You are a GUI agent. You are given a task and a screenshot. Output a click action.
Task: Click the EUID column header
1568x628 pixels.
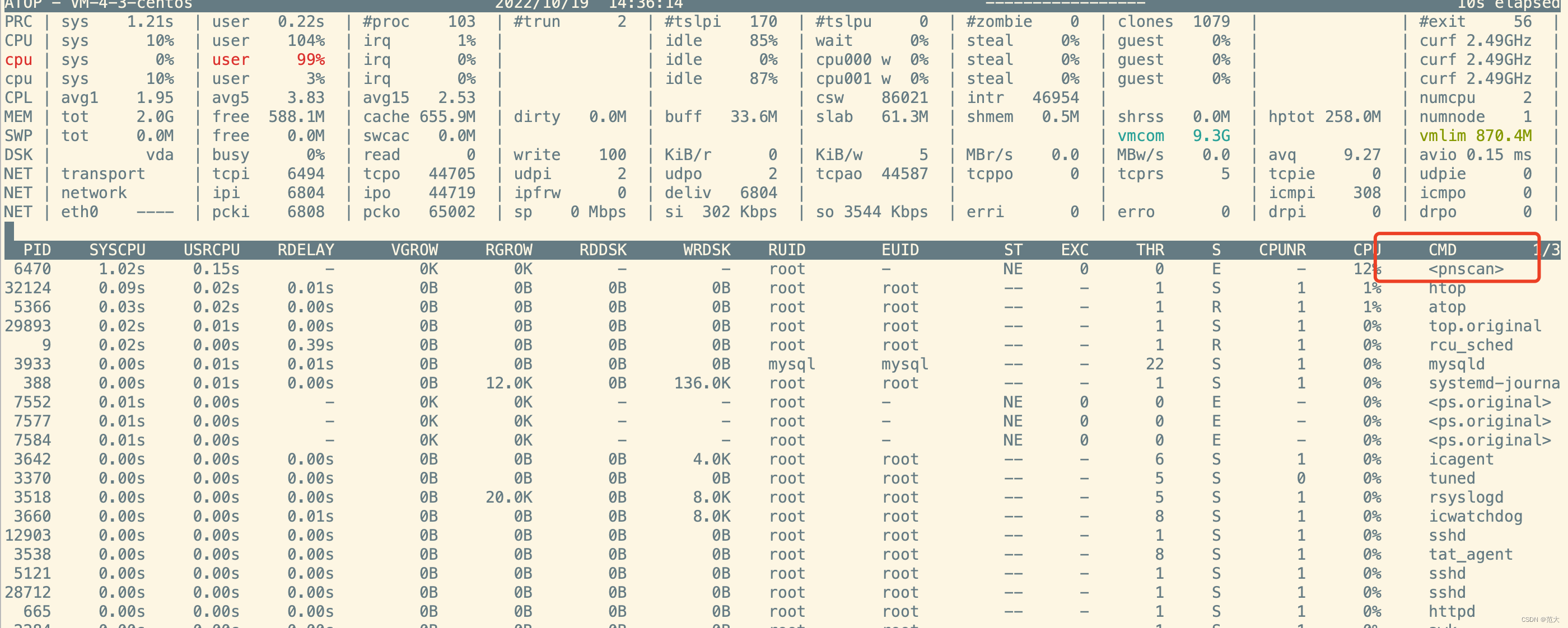900,250
